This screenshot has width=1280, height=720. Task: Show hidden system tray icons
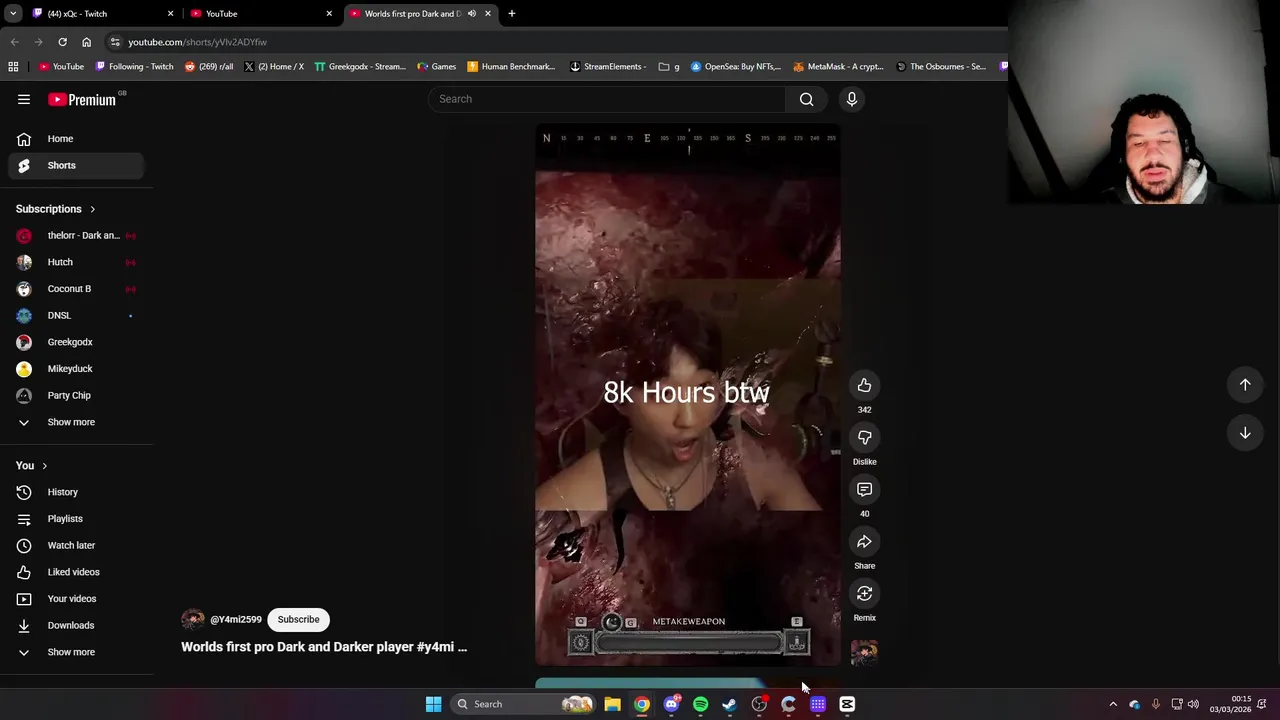click(1113, 704)
